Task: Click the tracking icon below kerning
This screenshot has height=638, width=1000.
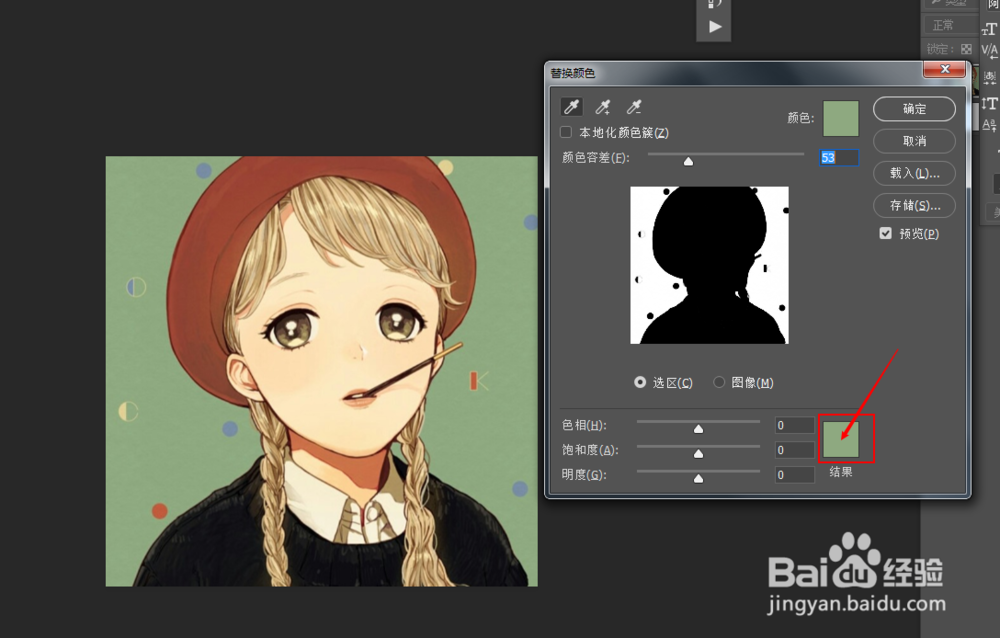Action: pyautogui.click(x=989, y=77)
